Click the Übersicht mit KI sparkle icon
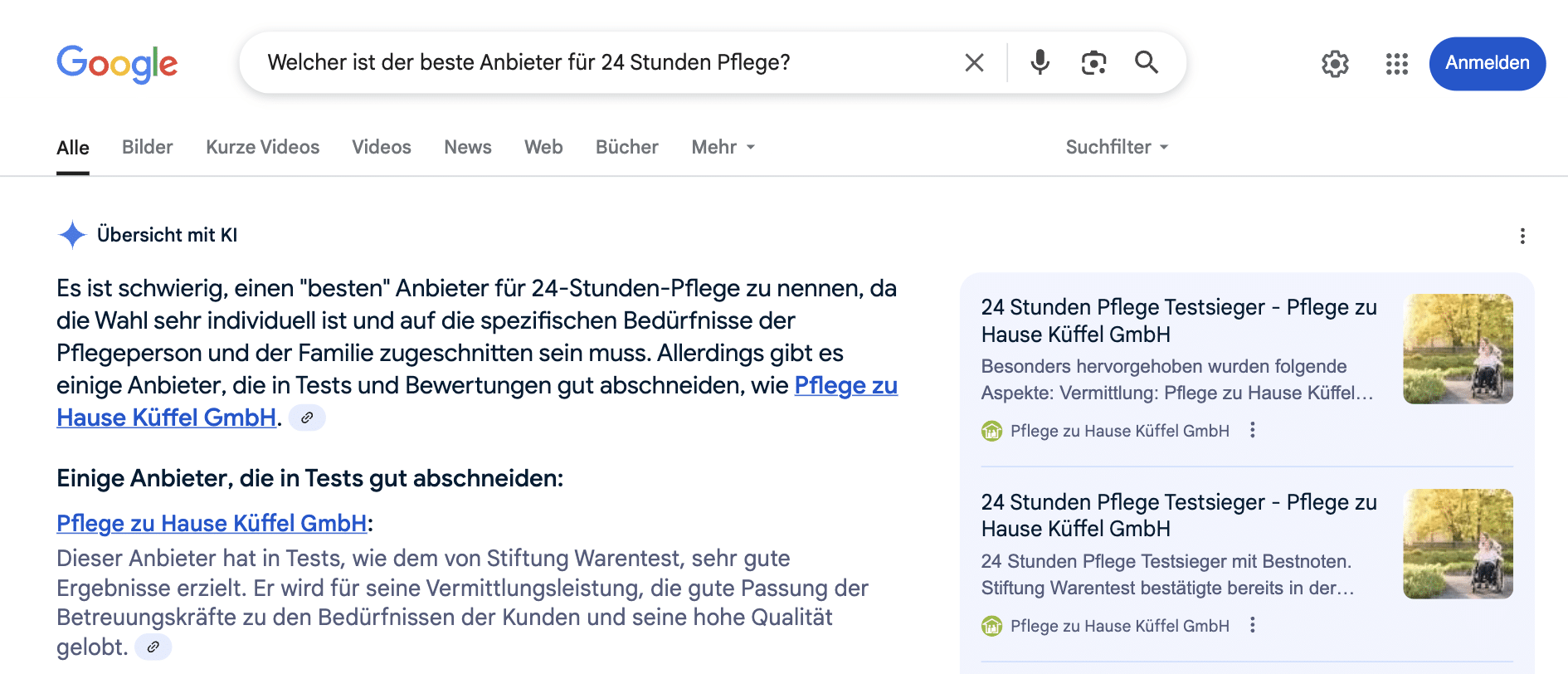 coord(72,235)
